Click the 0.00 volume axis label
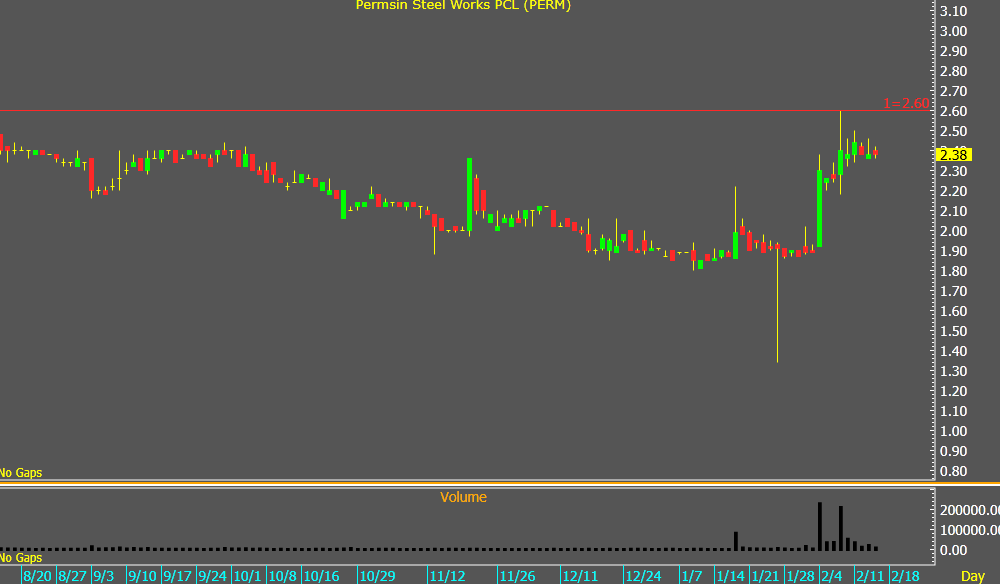The height and width of the screenshot is (584, 1000). point(953,550)
